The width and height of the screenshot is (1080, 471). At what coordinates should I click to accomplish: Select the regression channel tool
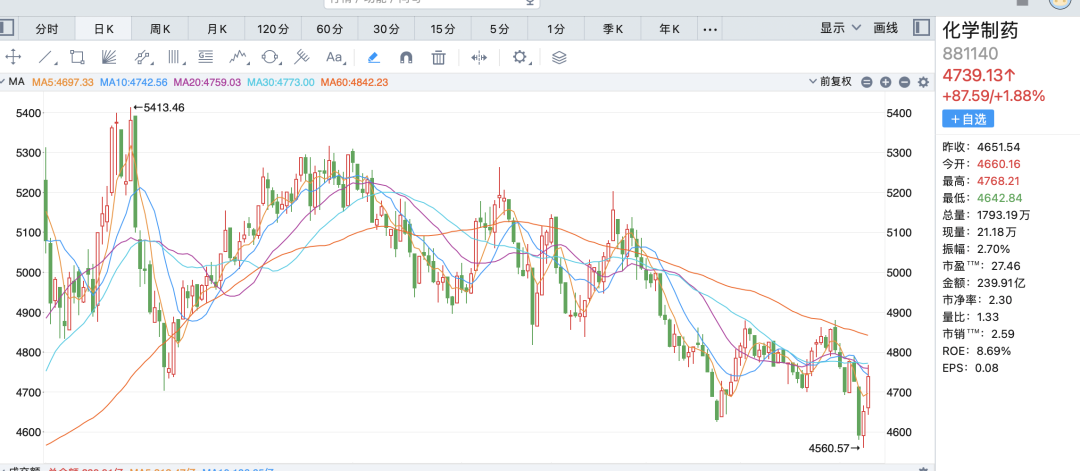[143, 57]
